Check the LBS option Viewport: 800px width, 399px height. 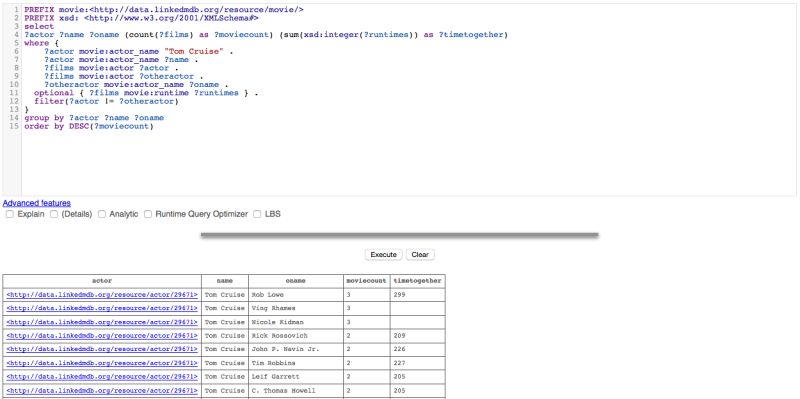coord(257,214)
